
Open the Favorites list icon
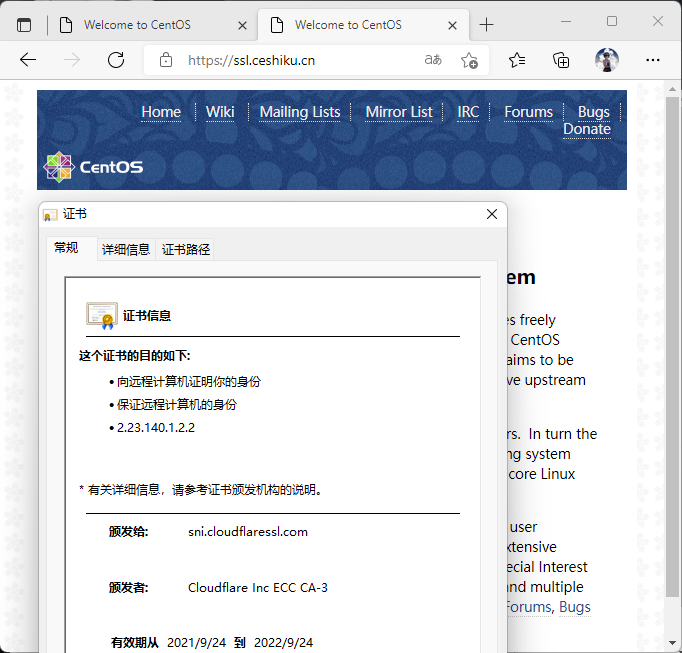pyautogui.click(x=517, y=60)
